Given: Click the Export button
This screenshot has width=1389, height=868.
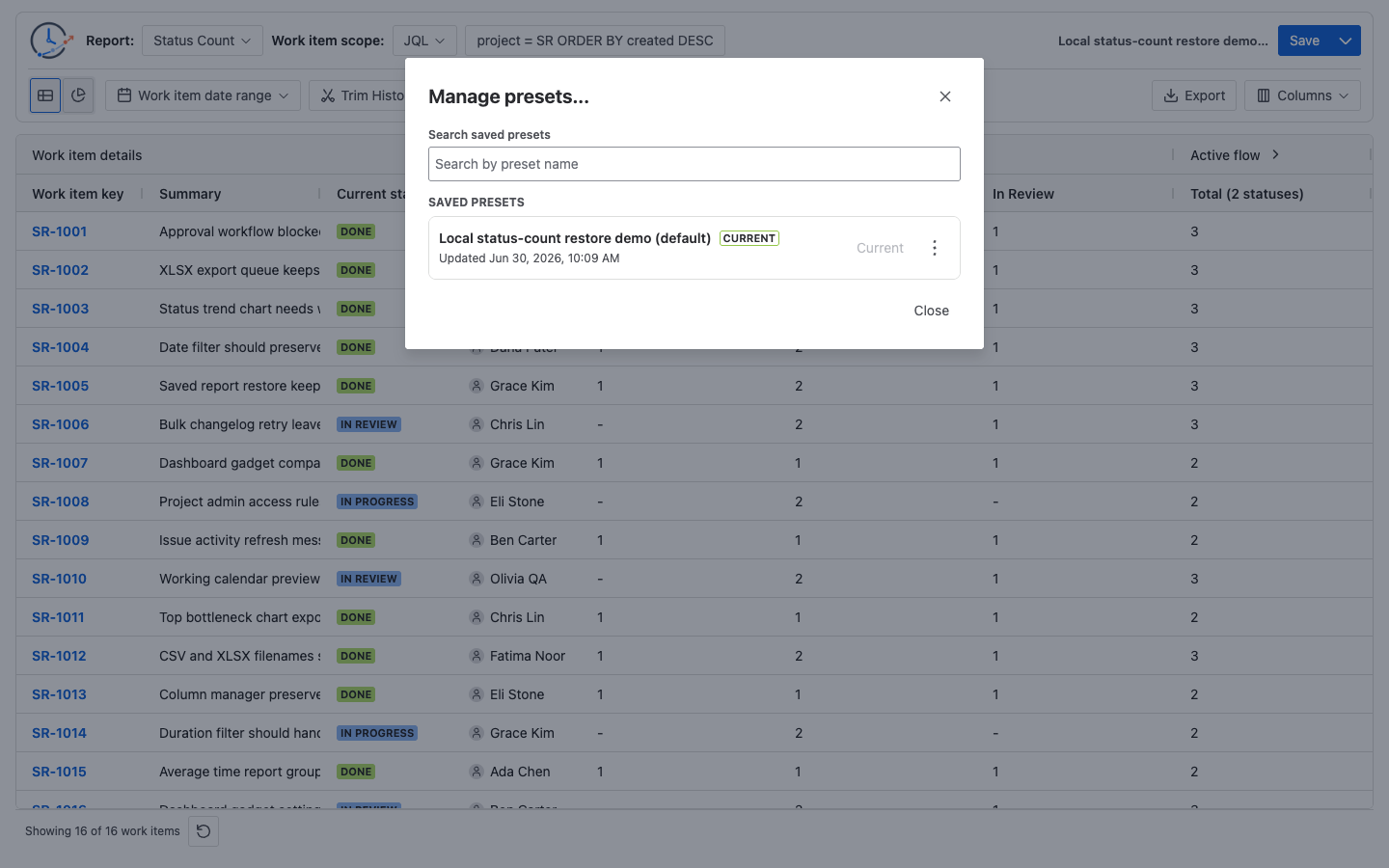Looking at the screenshot, I should [x=1194, y=95].
